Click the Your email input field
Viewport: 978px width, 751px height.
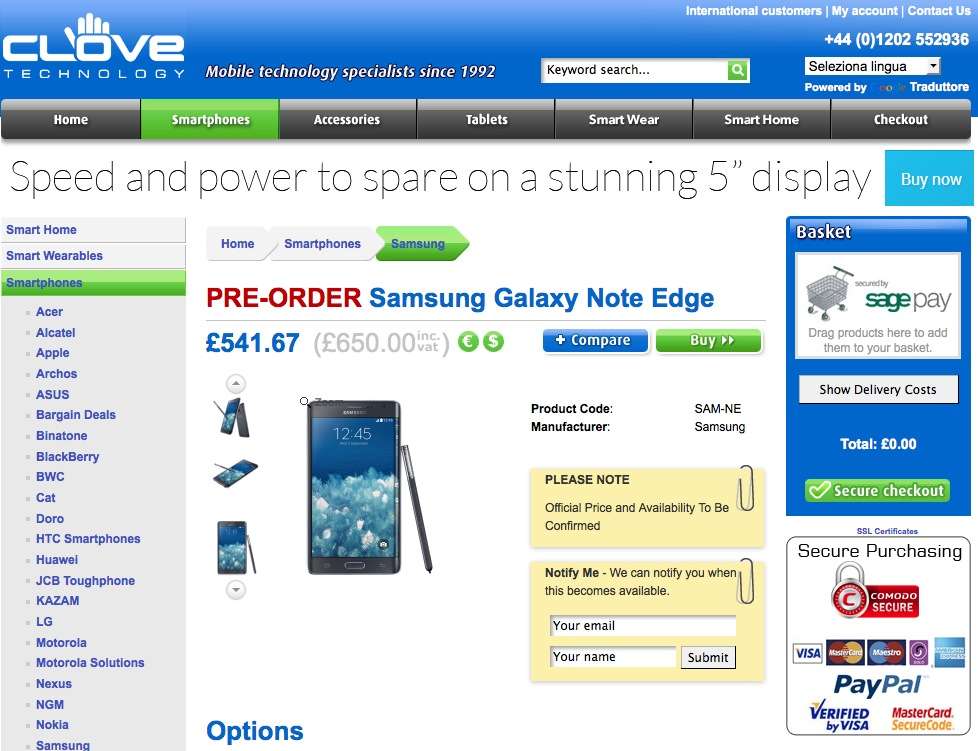click(x=643, y=626)
